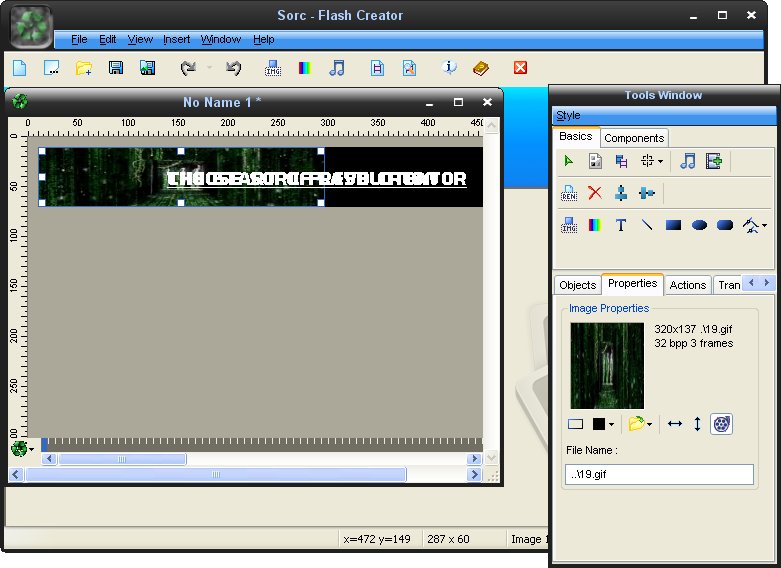The height and width of the screenshot is (568, 781).
Task: Click the red X delete object icon
Action: click(x=595, y=193)
